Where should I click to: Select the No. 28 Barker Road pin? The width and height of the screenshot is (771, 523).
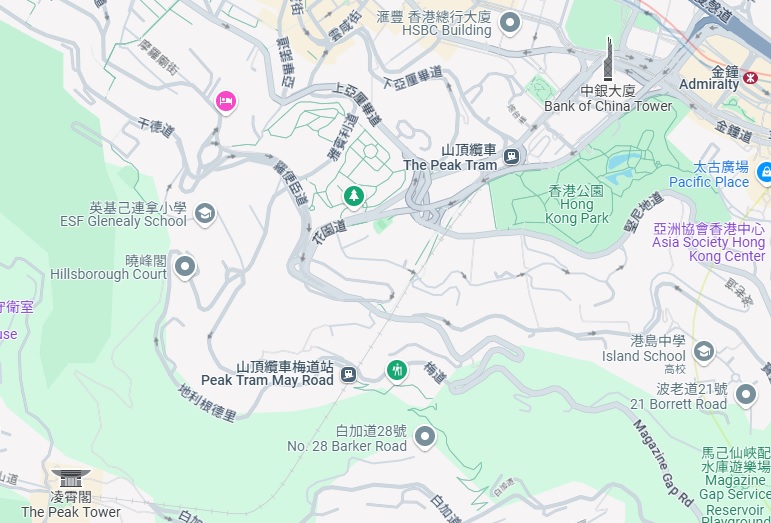tap(425, 436)
